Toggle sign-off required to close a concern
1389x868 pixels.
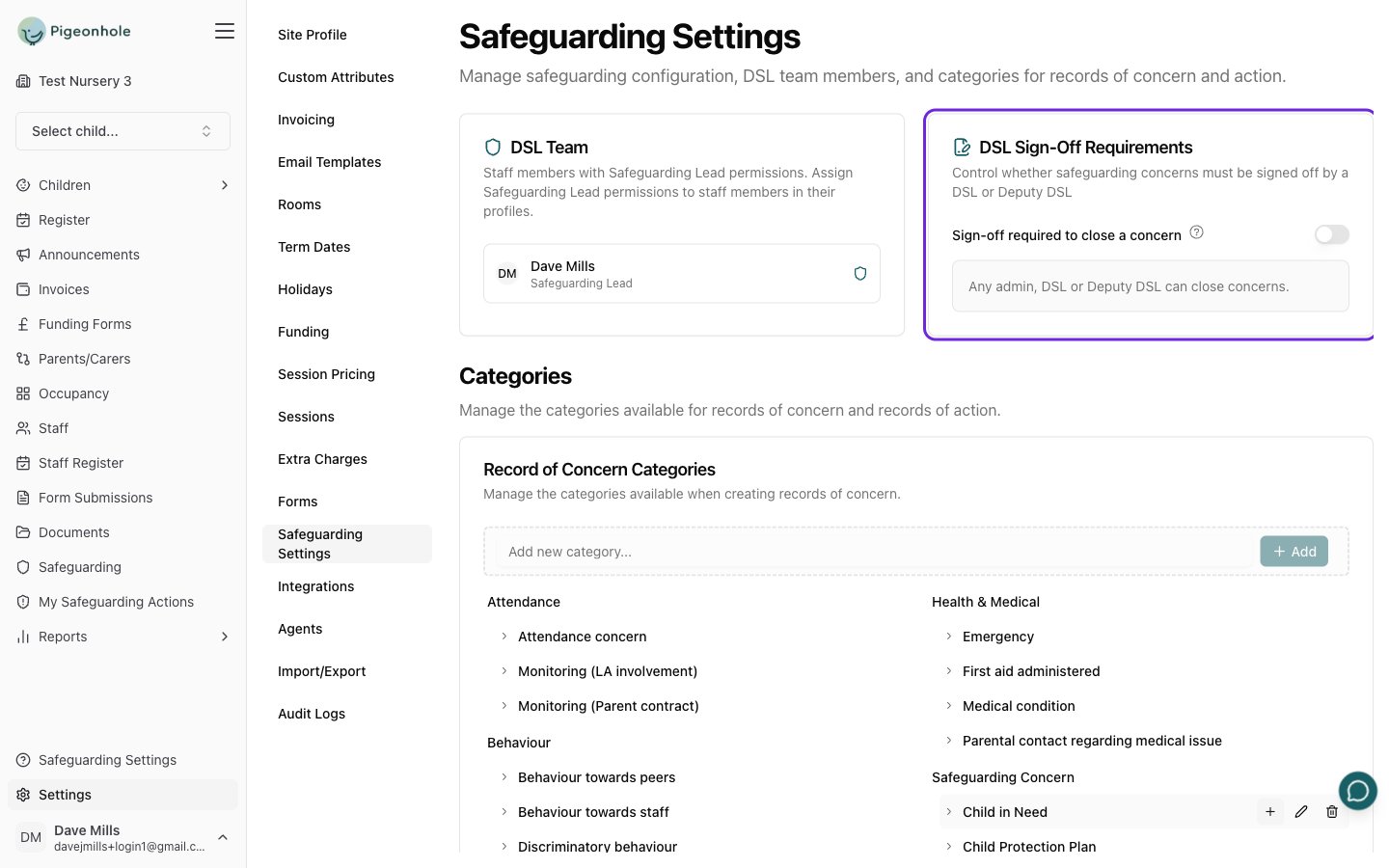click(1331, 234)
